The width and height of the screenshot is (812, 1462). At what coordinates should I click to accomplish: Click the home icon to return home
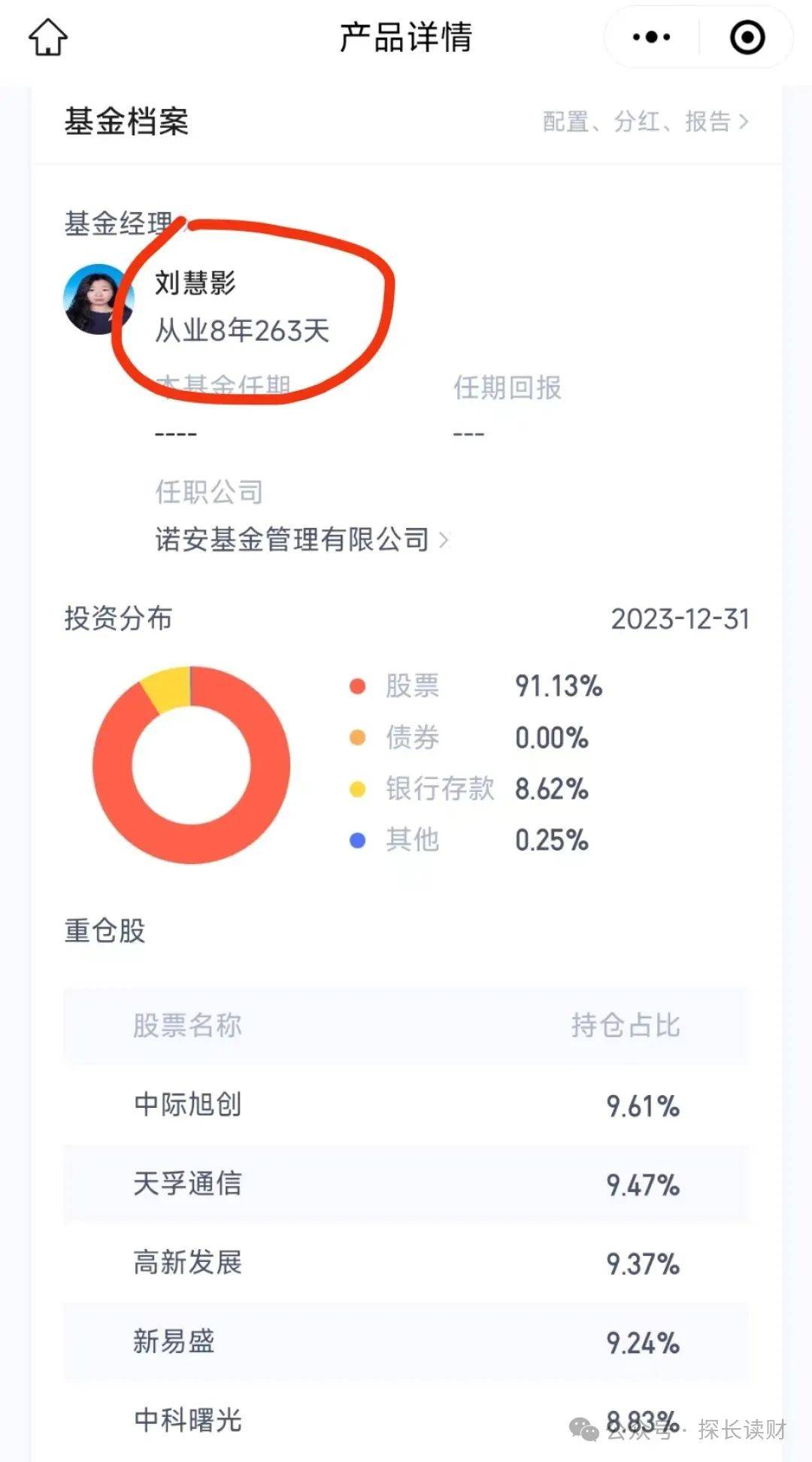[x=47, y=36]
